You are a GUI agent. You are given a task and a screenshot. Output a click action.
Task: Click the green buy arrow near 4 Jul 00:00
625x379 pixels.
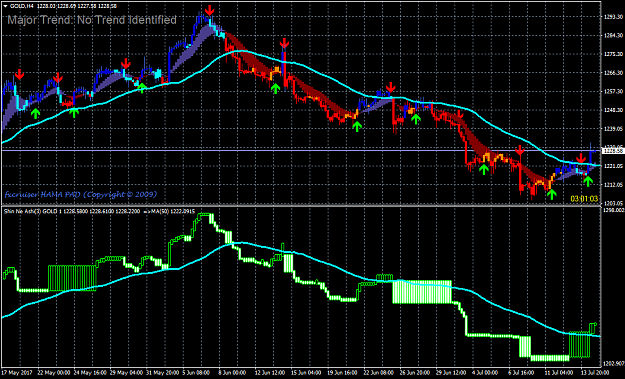(x=483, y=169)
